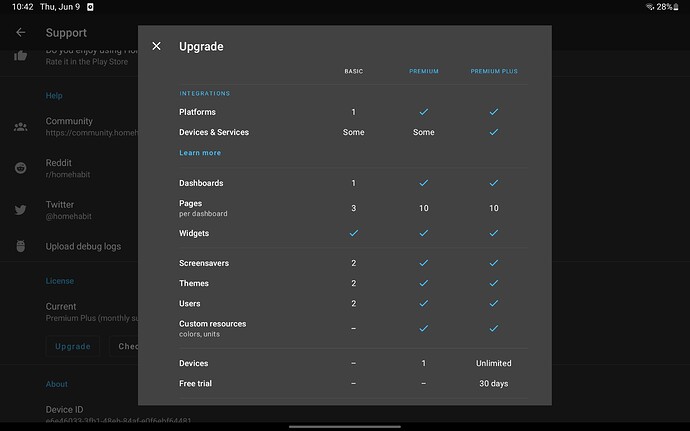
Task: Click the Wi-Fi status icon
Action: coord(650,7)
